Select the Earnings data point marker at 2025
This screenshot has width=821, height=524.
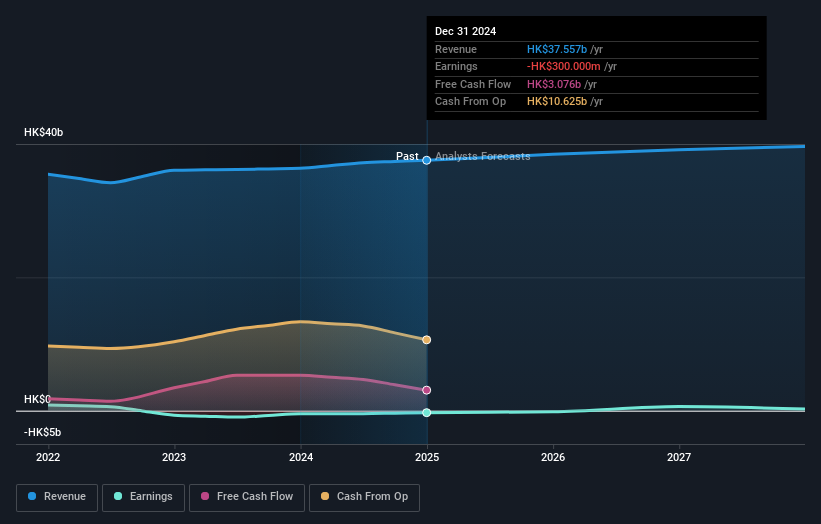click(427, 412)
